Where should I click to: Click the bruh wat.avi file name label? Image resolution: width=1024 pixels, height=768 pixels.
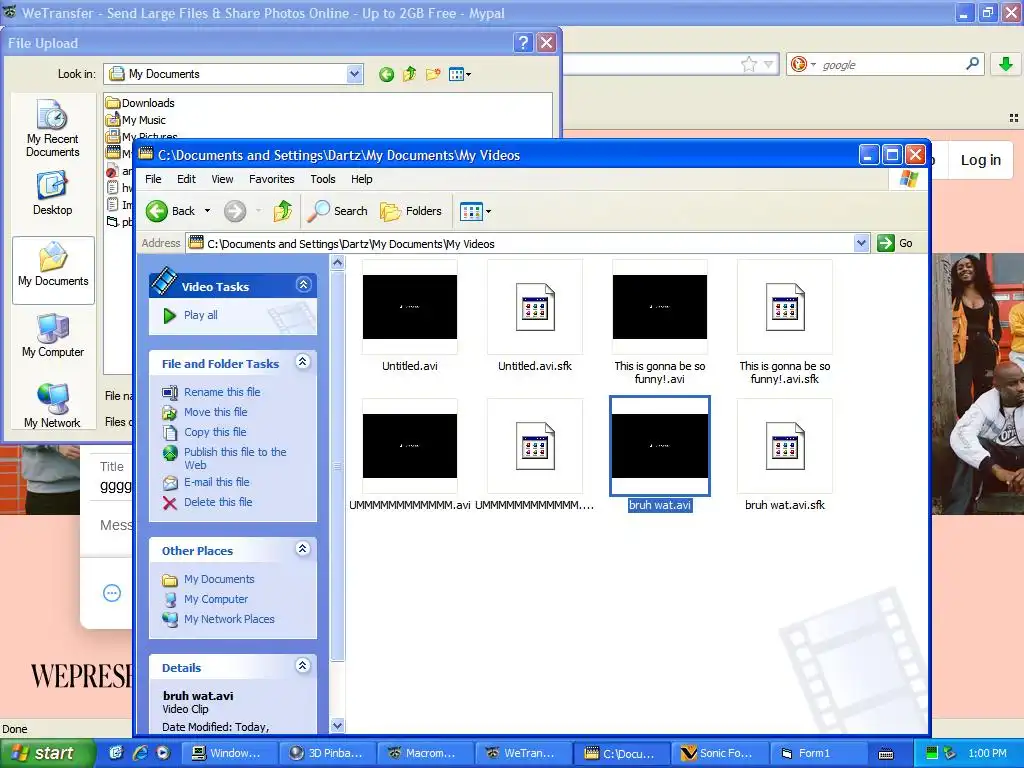pyautogui.click(x=660, y=505)
